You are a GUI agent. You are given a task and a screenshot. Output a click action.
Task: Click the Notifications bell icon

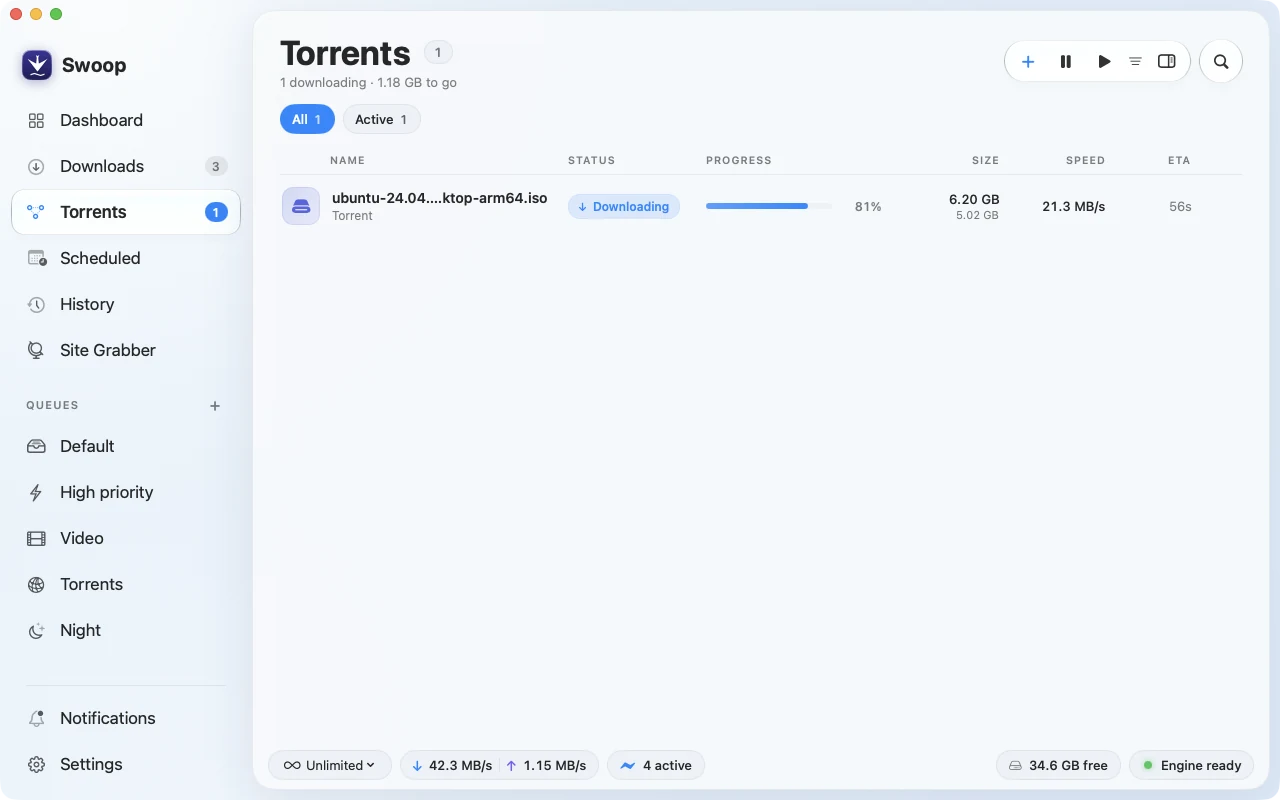coord(36,718)
